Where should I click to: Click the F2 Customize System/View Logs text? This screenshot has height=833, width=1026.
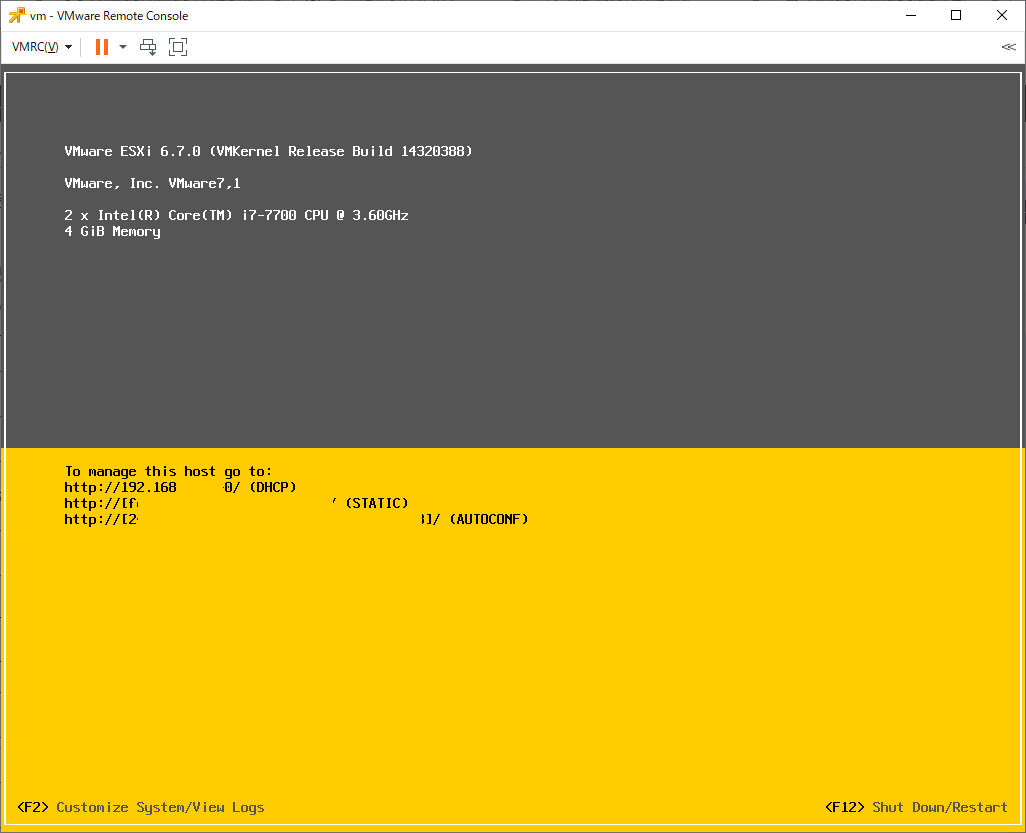point(141,807)
